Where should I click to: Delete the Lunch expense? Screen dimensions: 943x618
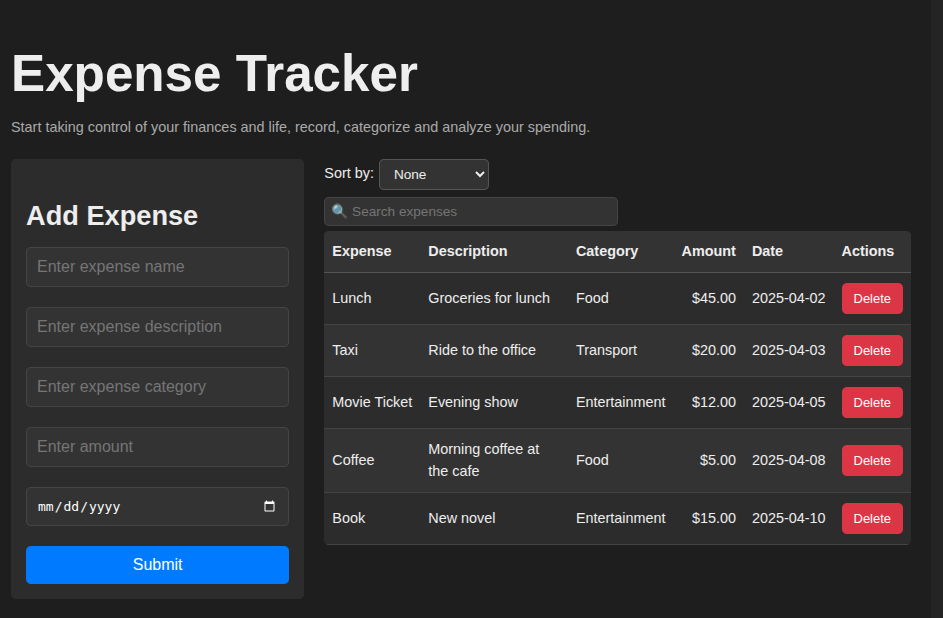point(871,298)
